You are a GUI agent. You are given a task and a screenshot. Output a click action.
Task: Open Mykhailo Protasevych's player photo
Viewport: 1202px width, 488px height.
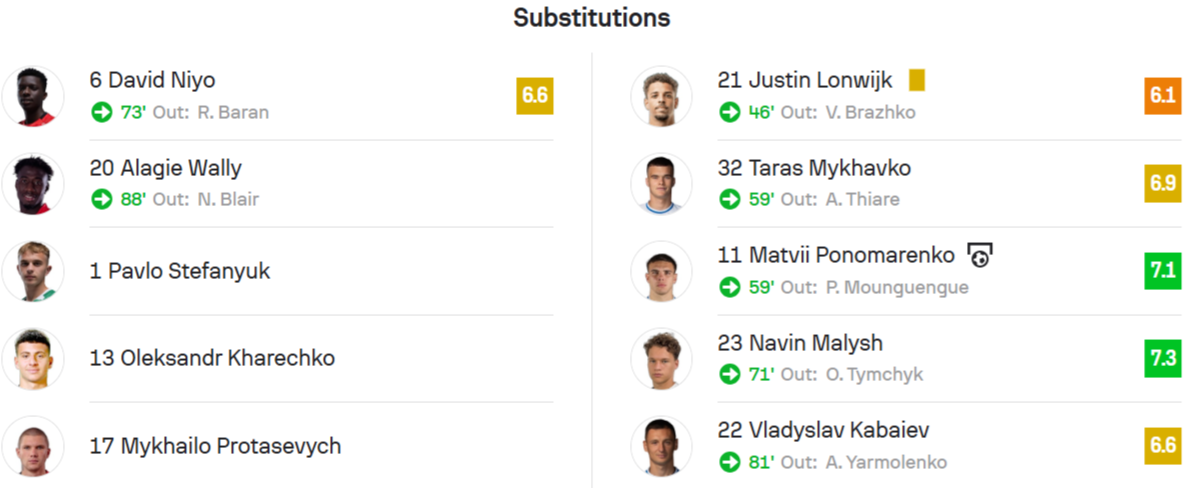point(33,447)
